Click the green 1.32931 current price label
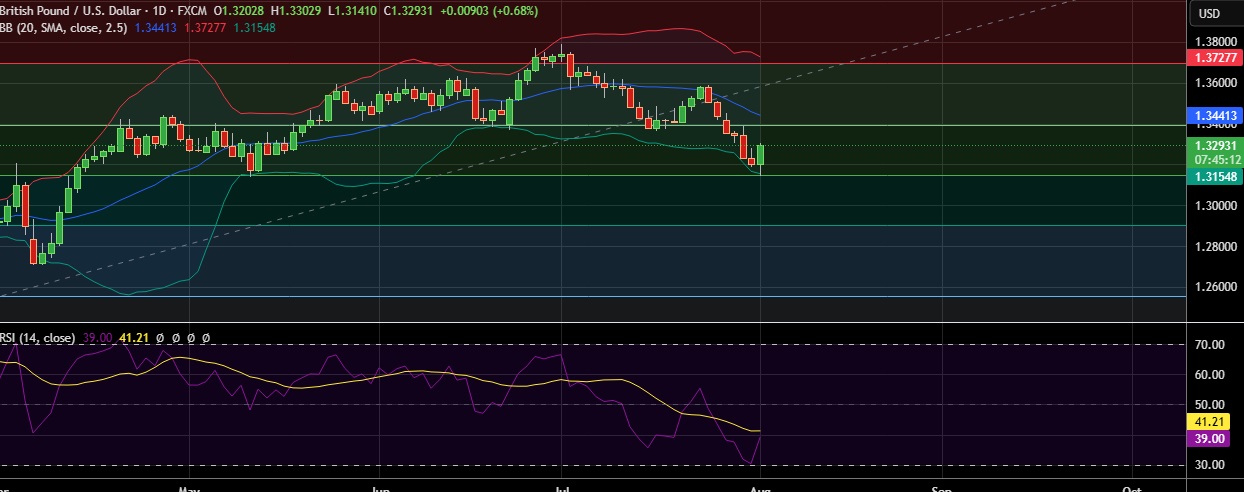 1216,145
